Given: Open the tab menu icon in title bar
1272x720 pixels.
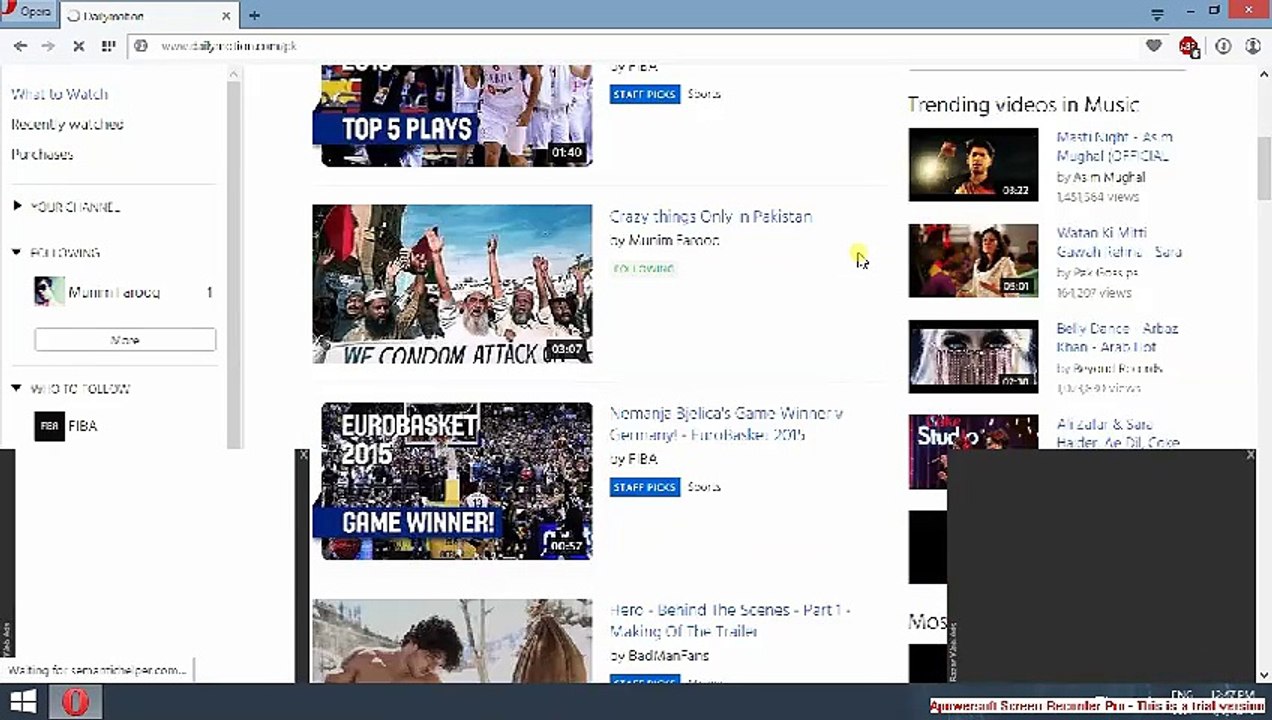Looking at the screenshot, I should click(1157, 14).
